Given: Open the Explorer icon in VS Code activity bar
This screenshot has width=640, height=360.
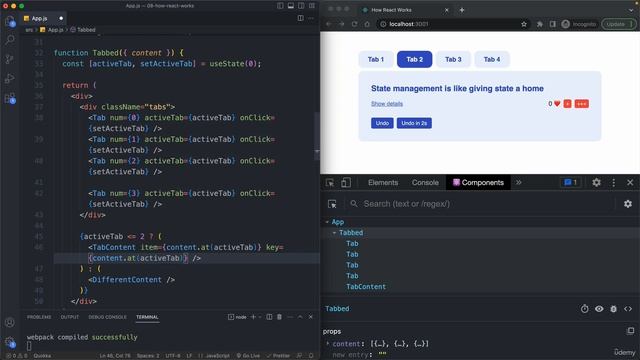Looking at the screenshot, I should tap(10, 21).
